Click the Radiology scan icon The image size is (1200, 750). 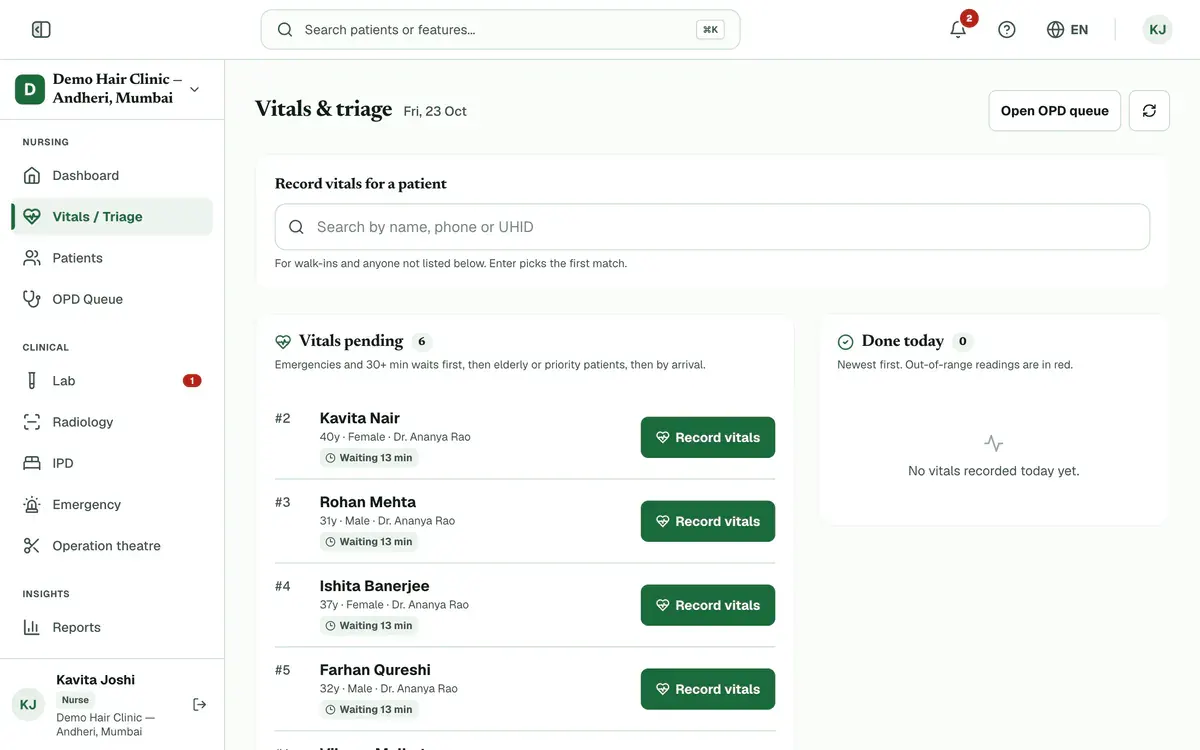coord(32,422)
